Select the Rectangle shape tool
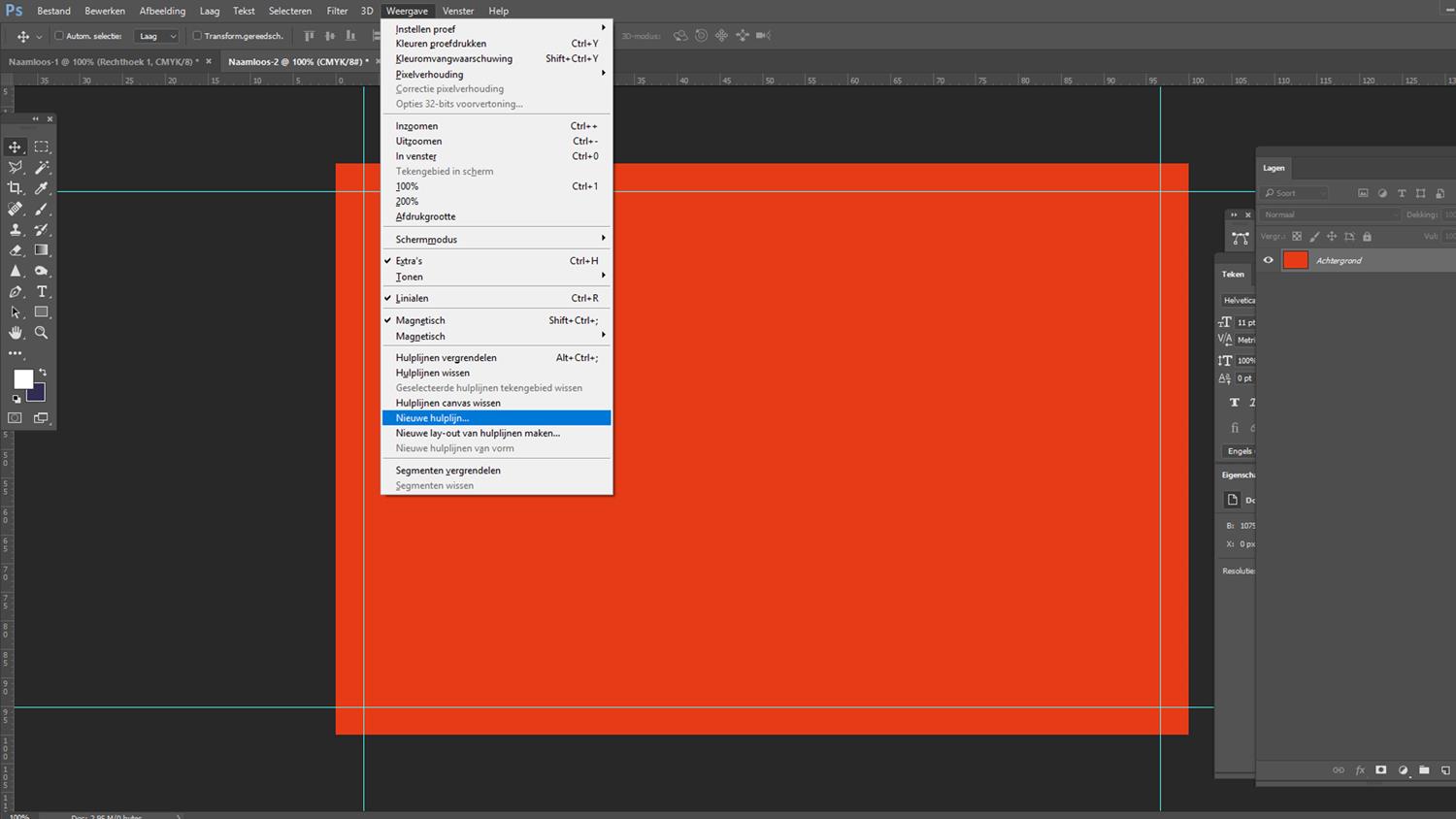The width and height of the screenshot is (1456, 819). (x=42, y=312)
